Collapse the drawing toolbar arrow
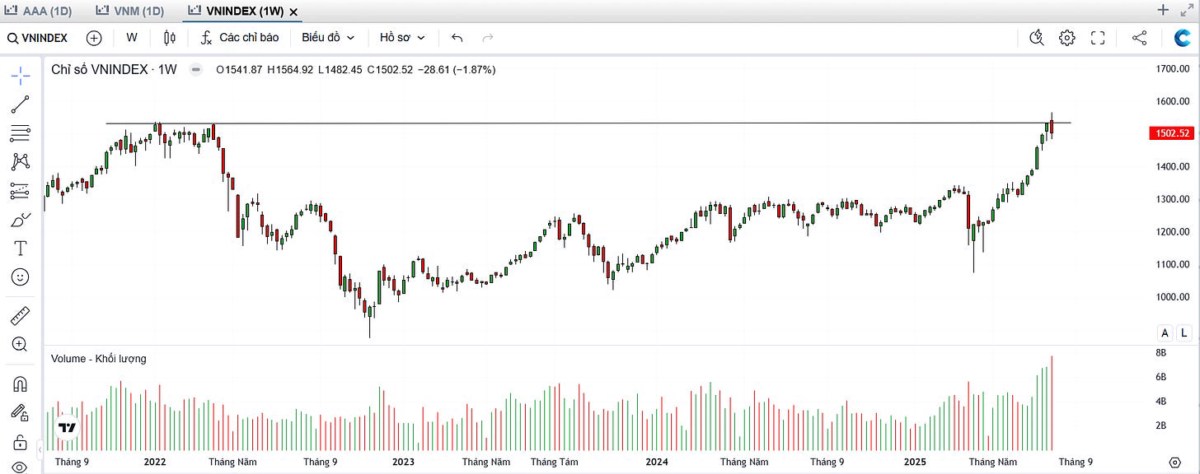 click(41, 449)
